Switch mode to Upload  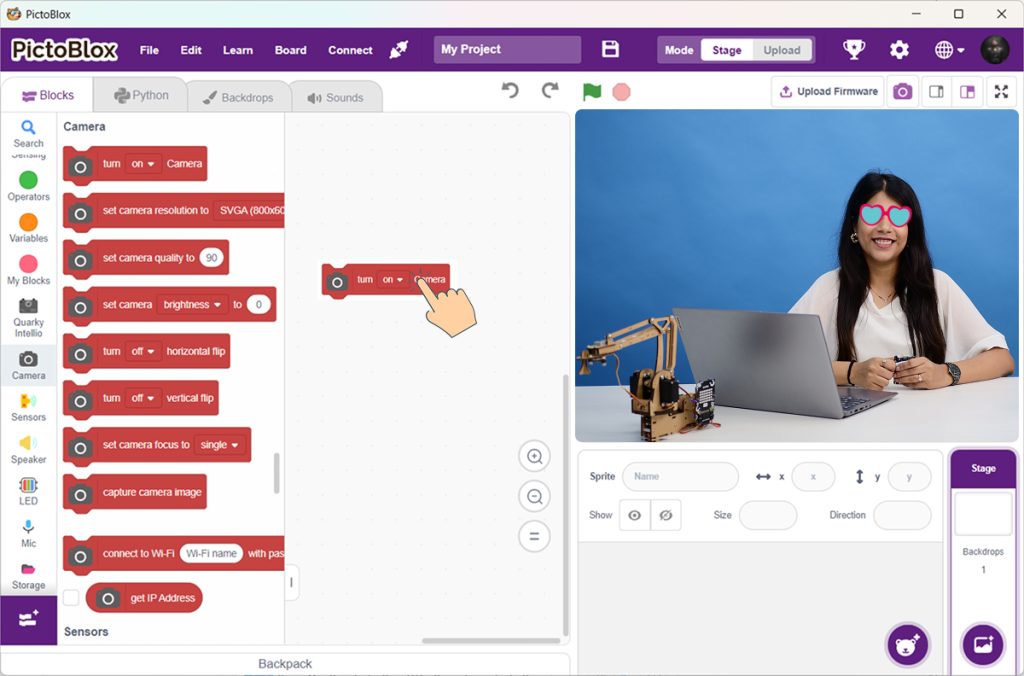tap(781, 50)
